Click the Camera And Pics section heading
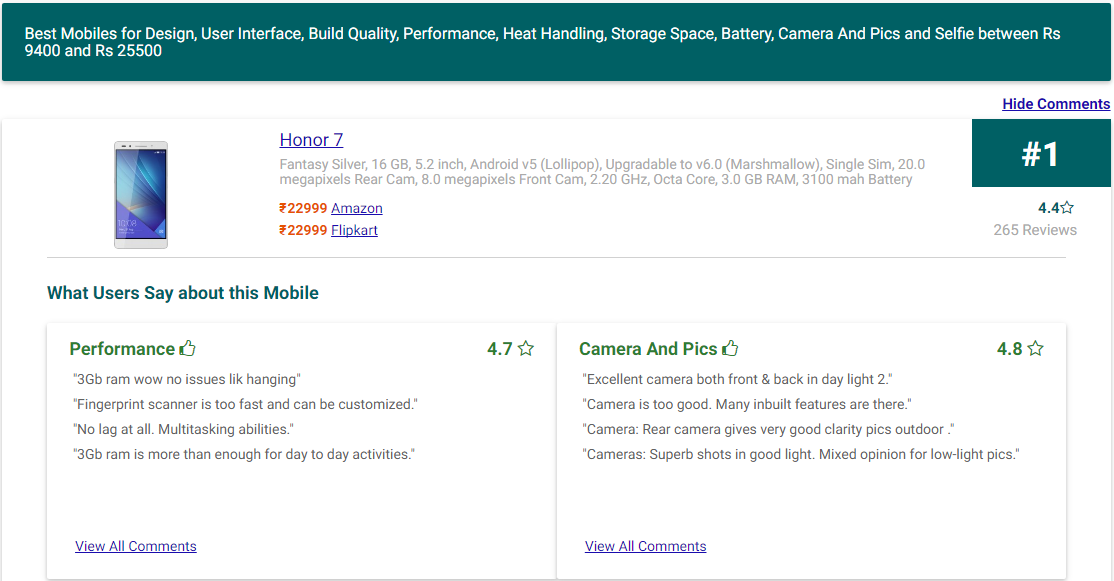Screen dimensions: 1114x581 click(648, 349)
